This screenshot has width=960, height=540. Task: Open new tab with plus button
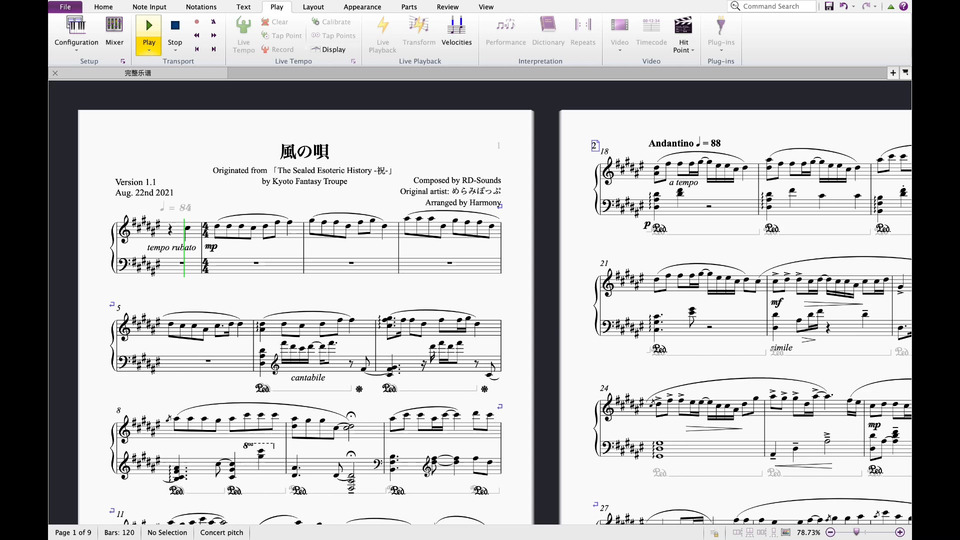click(893, 73)
